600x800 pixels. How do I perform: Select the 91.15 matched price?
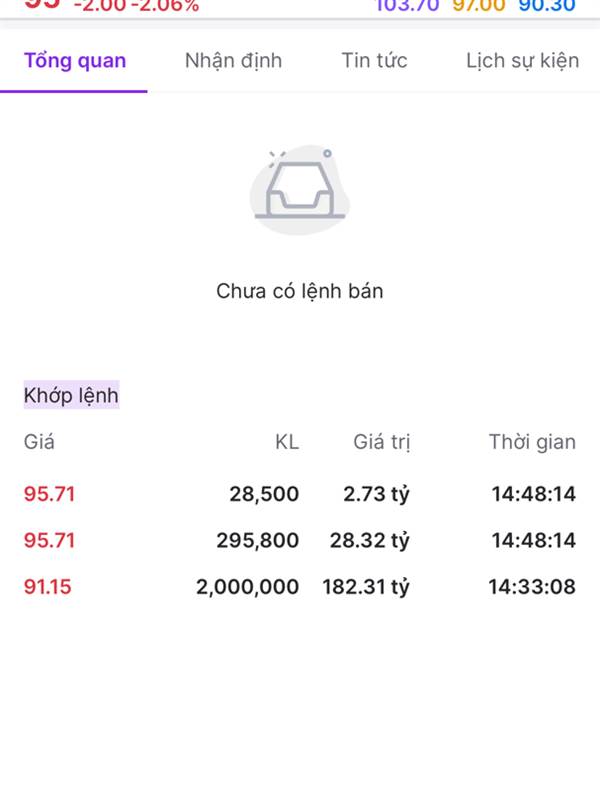tap(48, 587)
